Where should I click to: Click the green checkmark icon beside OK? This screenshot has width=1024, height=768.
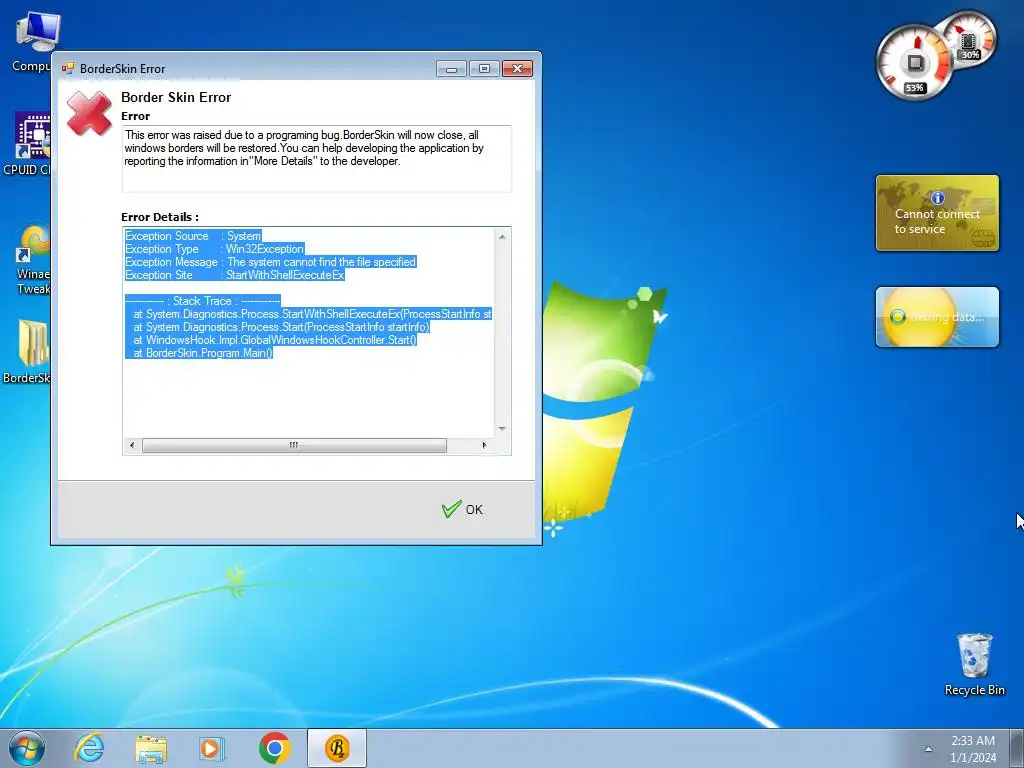(x=451, y=509)
